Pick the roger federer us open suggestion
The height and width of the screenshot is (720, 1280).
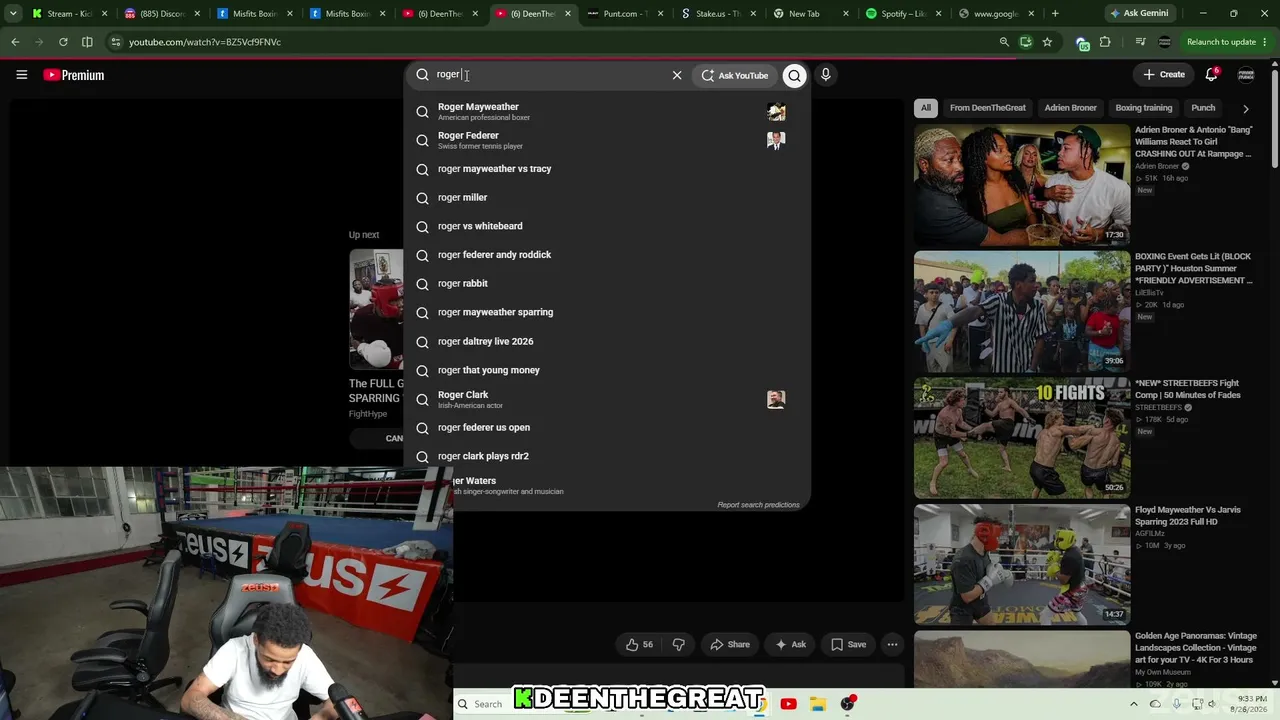tap(606, 427)
